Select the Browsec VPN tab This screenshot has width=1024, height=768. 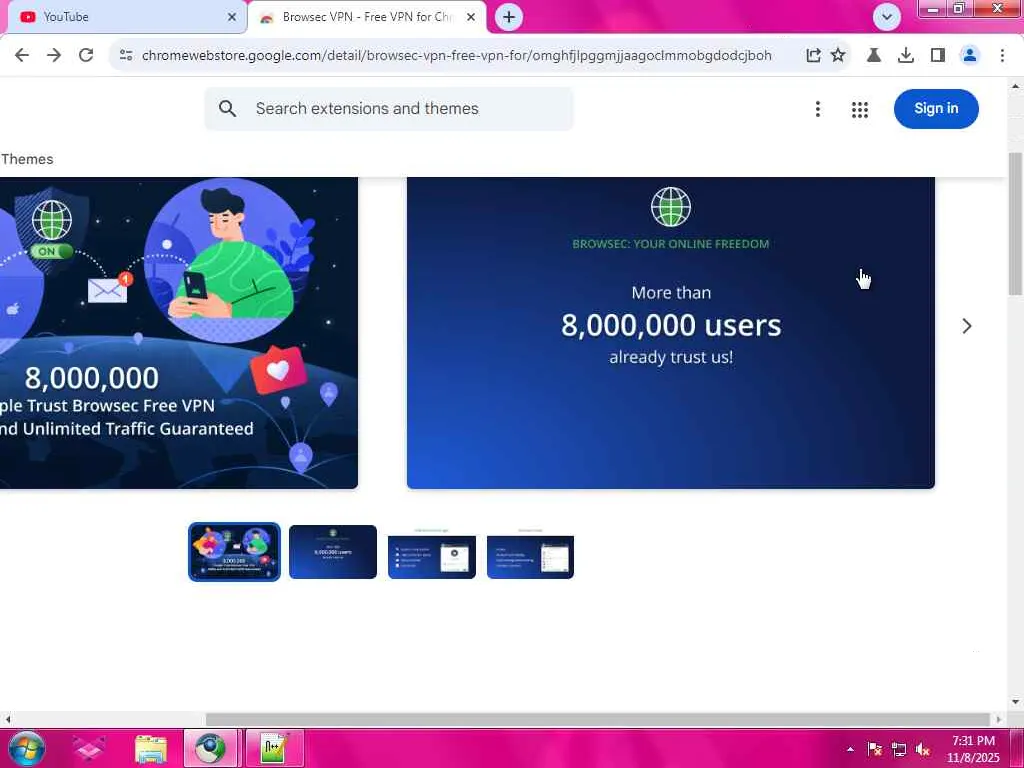[366, 17]
